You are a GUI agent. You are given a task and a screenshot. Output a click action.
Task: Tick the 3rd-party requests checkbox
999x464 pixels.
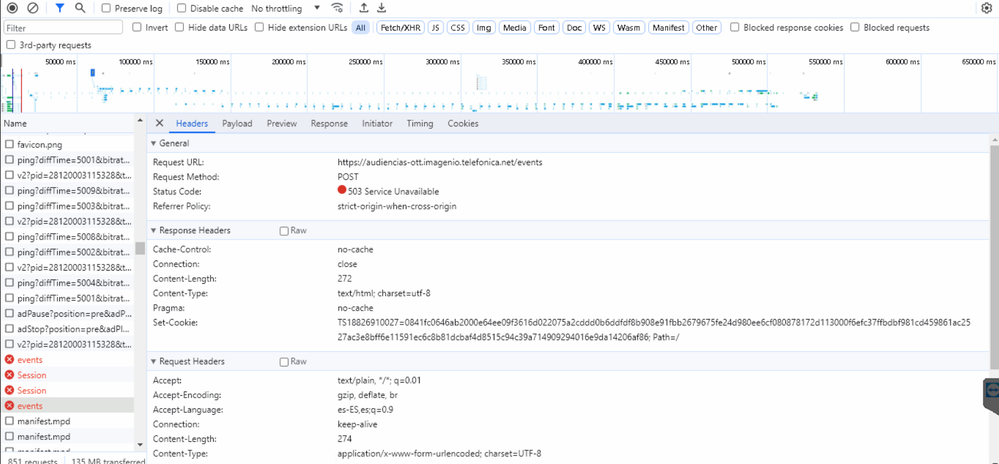coord(11,45)
